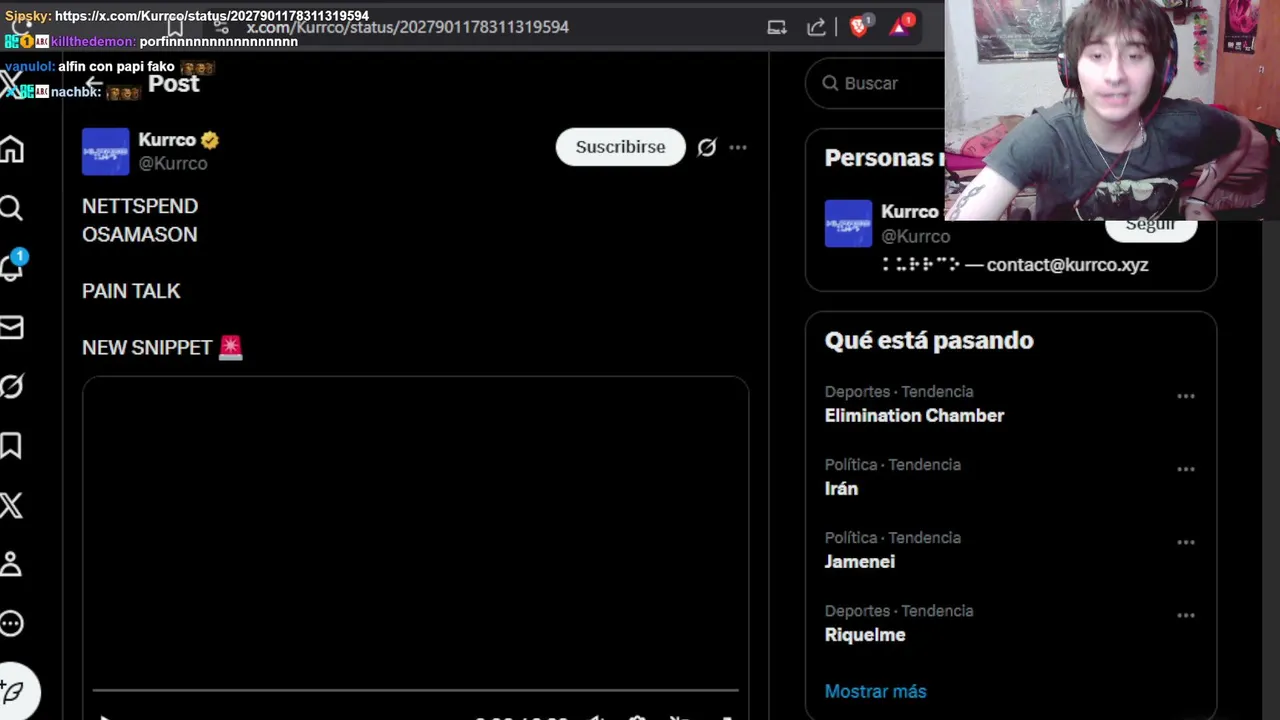Open the Grok icon in the left sidebar
1280x720 pixels.
pyautogui.click(x=12, y=386)
